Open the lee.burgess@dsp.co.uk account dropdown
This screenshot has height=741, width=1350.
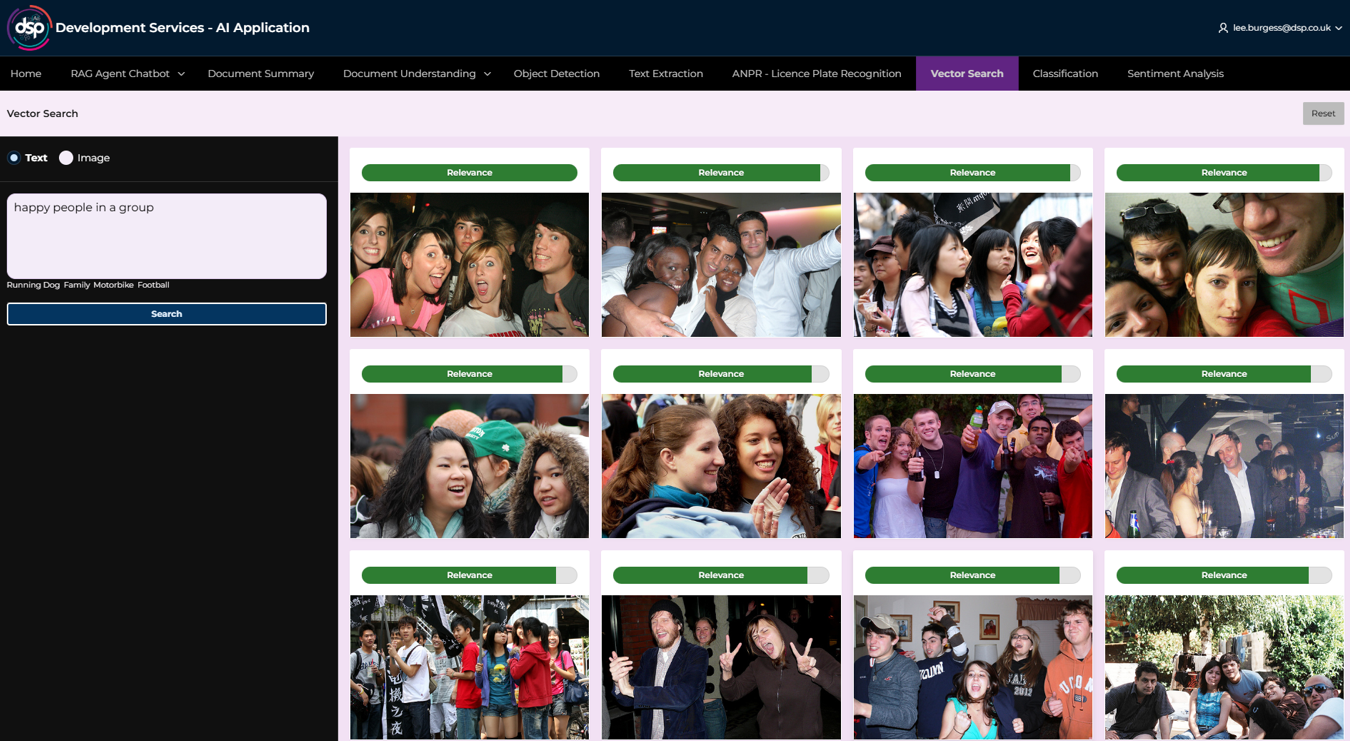point(1286,28)
